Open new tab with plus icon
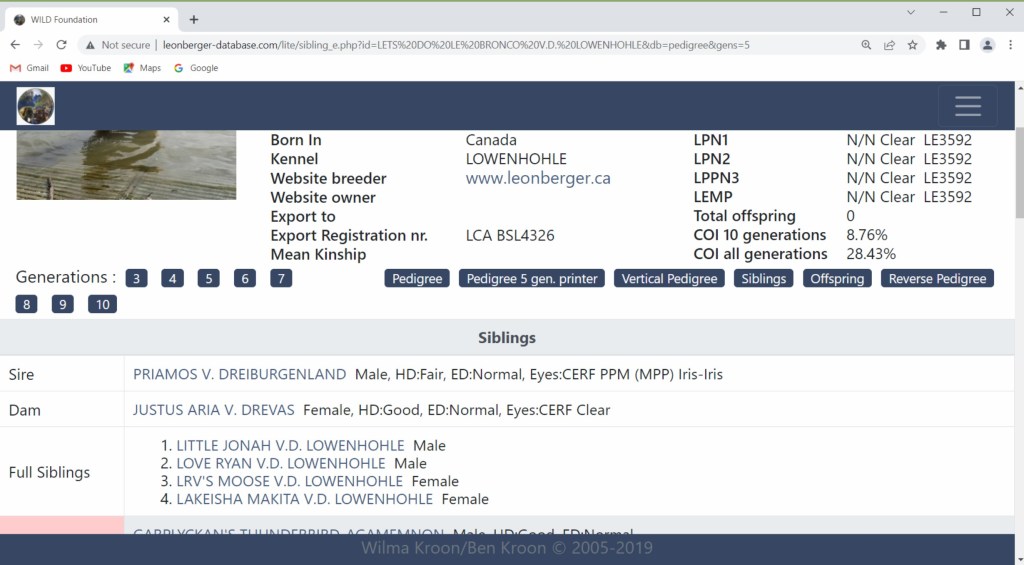 pos(193,20)
